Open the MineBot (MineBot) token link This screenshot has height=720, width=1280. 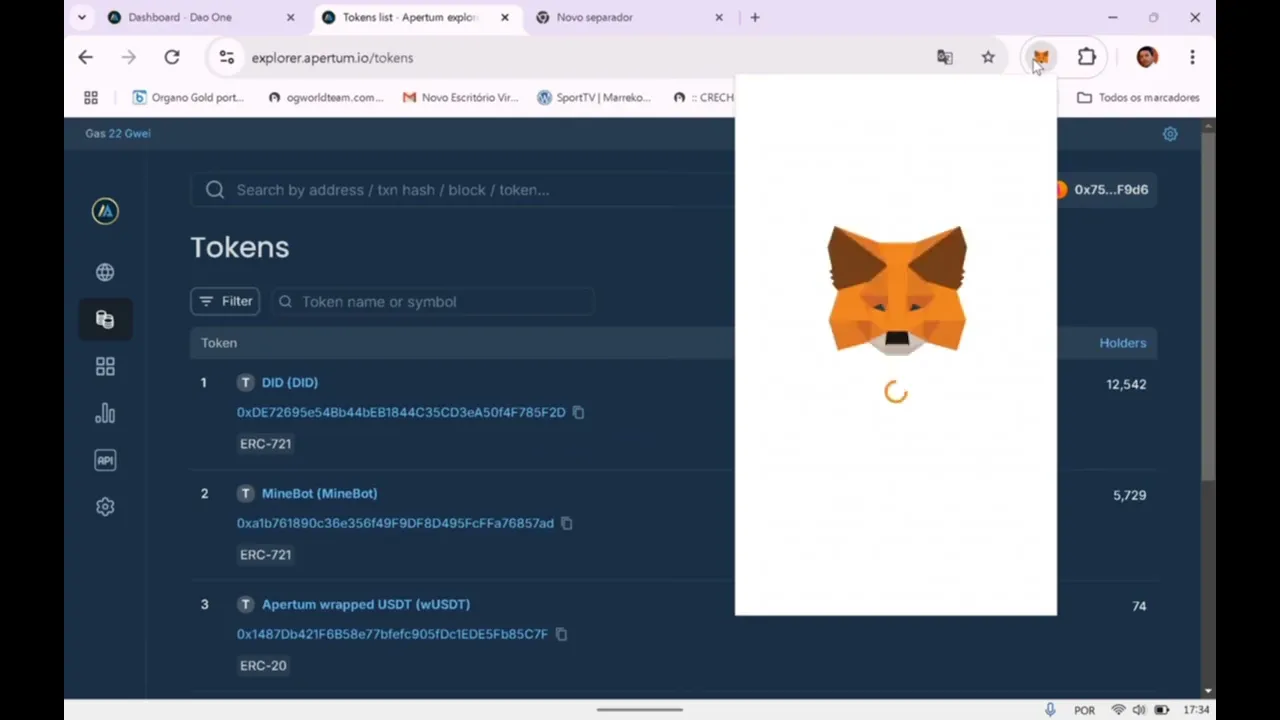tap(319, 493)
